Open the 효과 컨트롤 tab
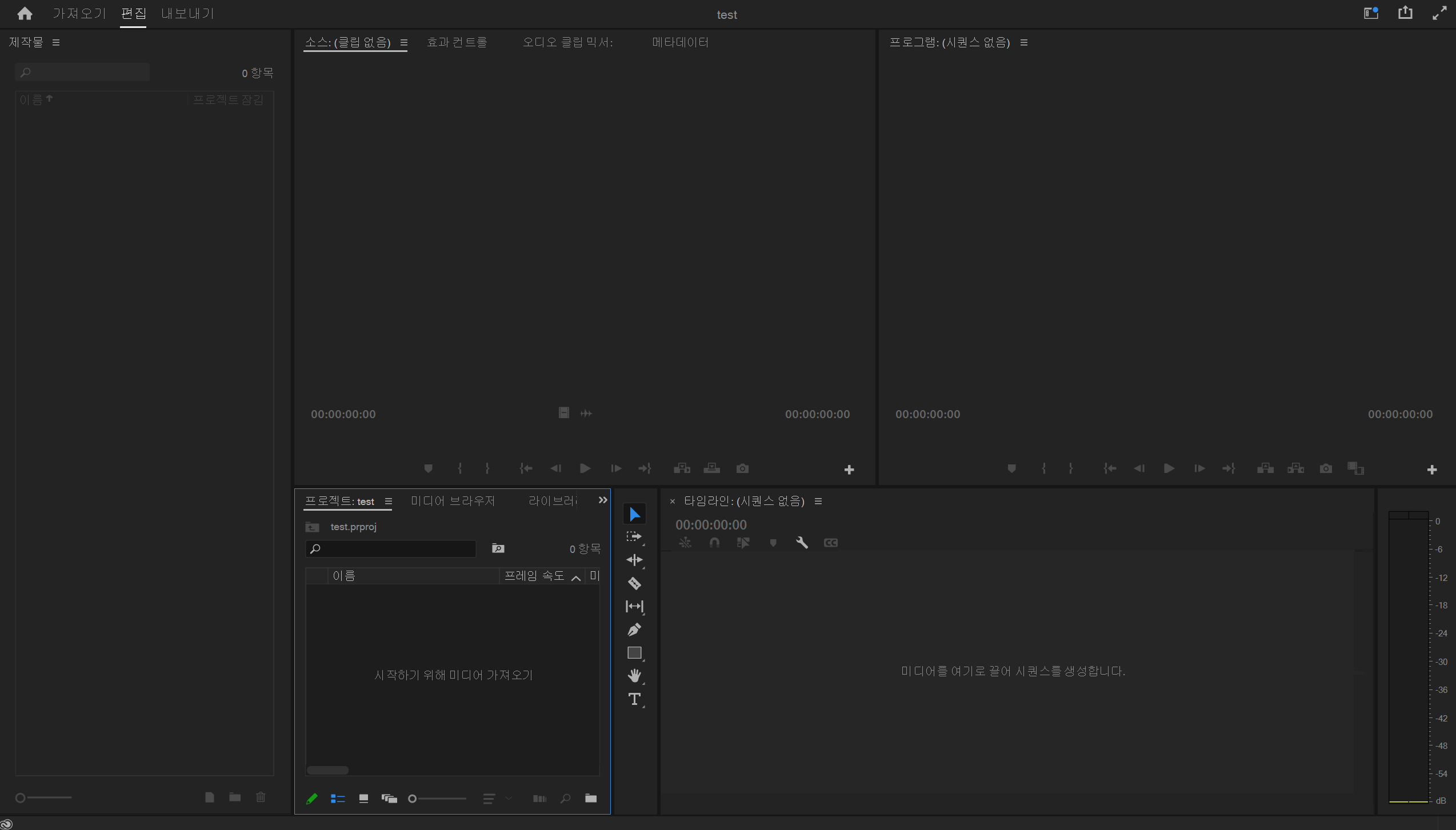This screenshot has height=830, width=1456. [457, 42]
